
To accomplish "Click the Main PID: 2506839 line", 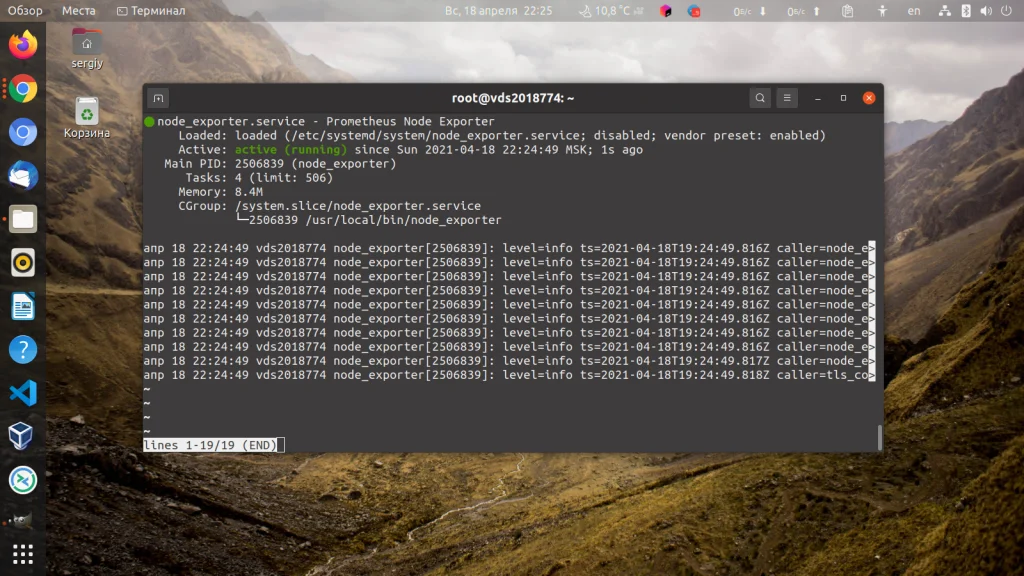I will tap(280, 164).
